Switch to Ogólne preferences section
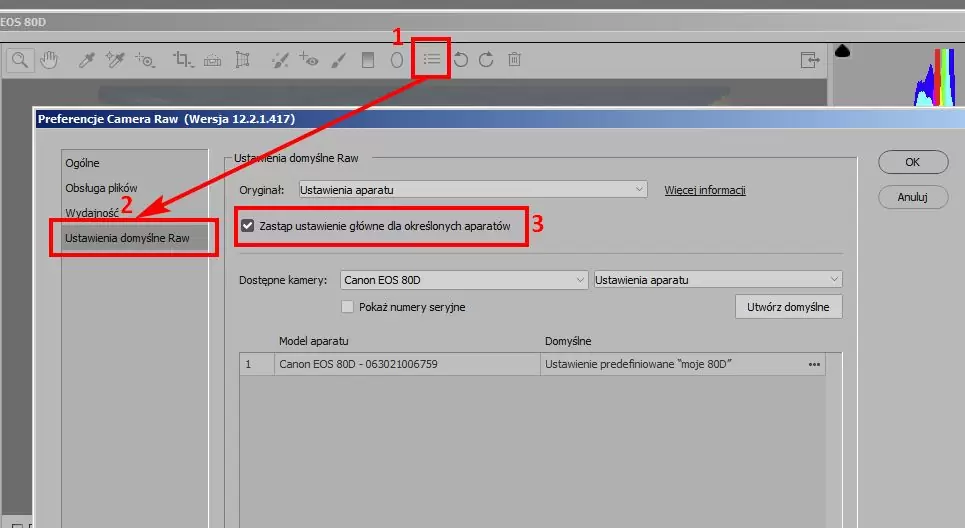This screenshot has width=965, height=528. 82,163
